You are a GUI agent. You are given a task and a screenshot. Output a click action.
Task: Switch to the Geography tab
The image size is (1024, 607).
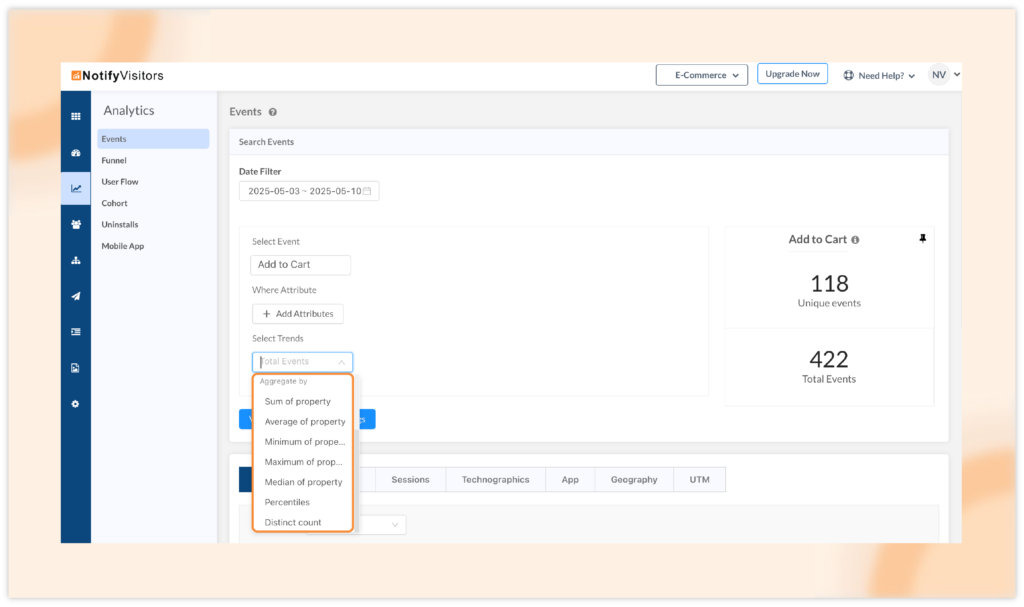[x=634, y=480]
